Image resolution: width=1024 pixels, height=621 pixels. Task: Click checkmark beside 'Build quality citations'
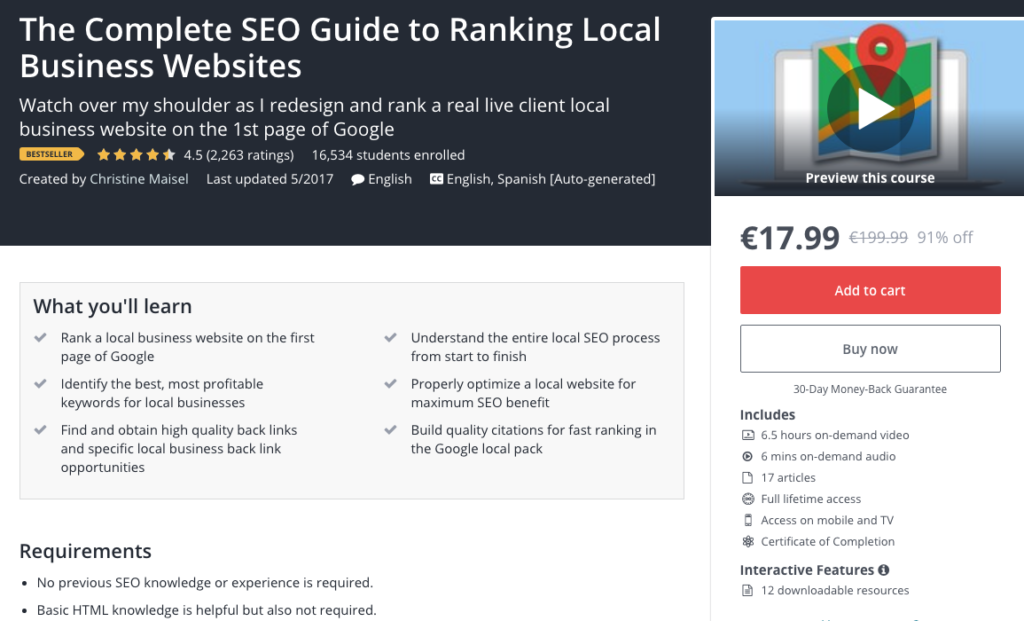click(x=391, y=430)
